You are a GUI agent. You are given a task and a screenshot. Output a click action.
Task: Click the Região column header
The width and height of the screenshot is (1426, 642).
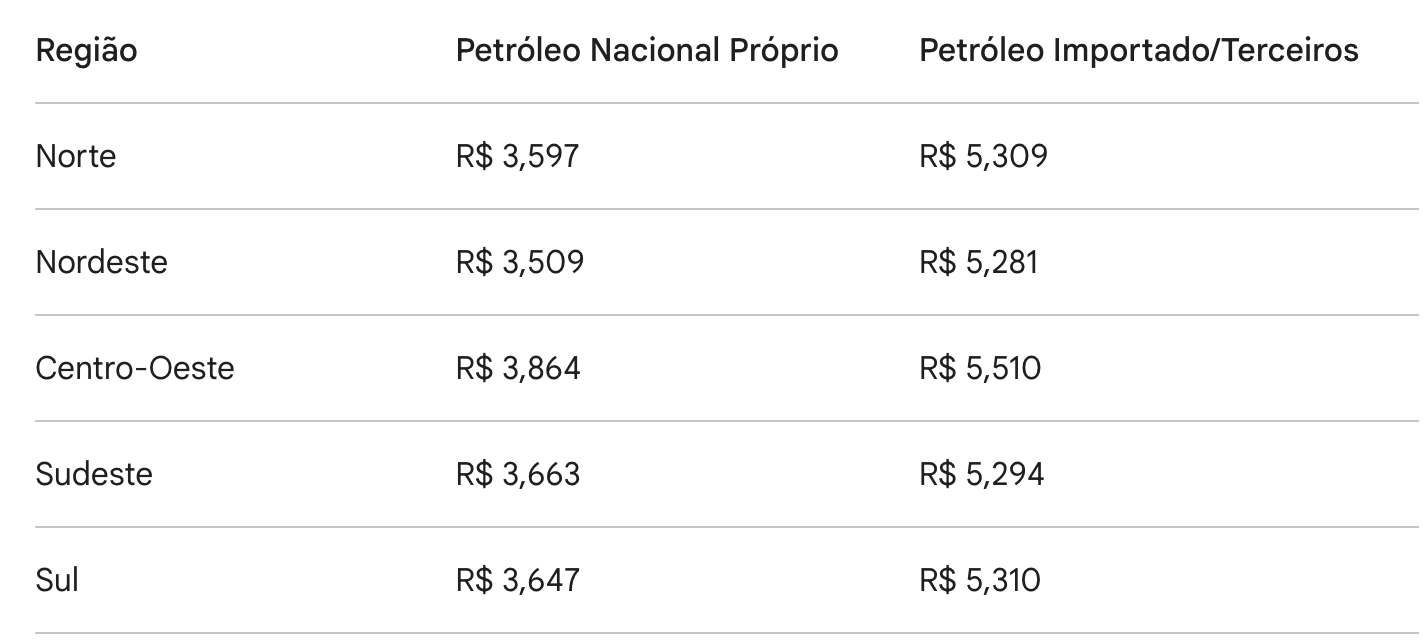click(x=86, y=51)
